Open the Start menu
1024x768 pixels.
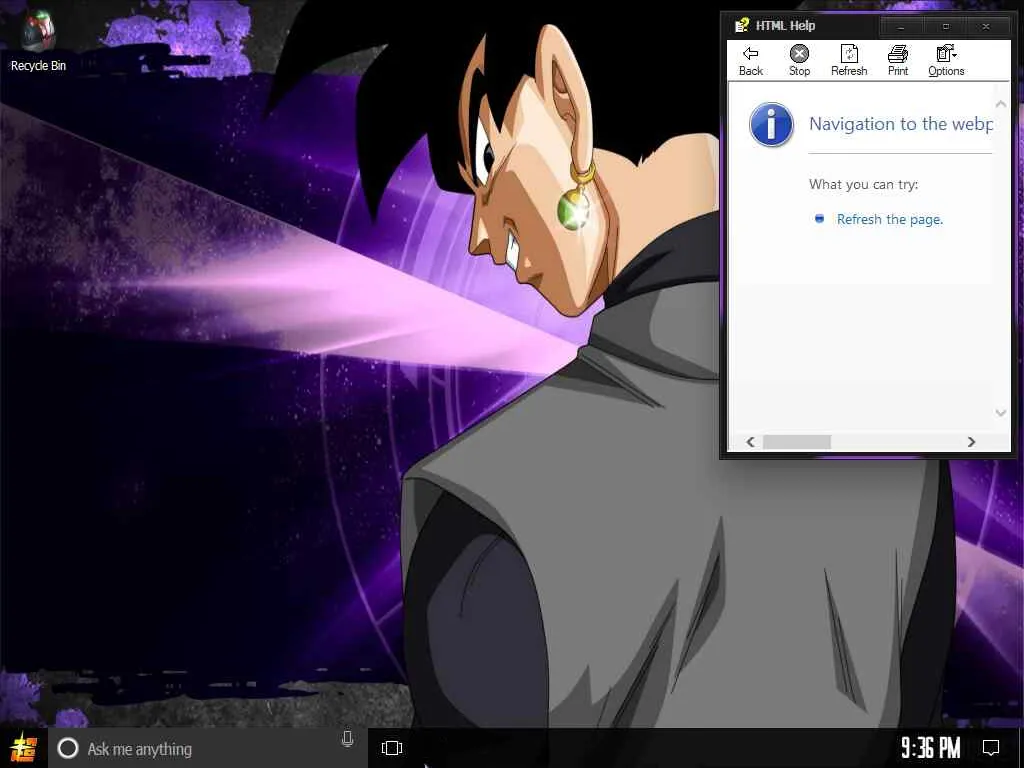[x=24, y=748]
